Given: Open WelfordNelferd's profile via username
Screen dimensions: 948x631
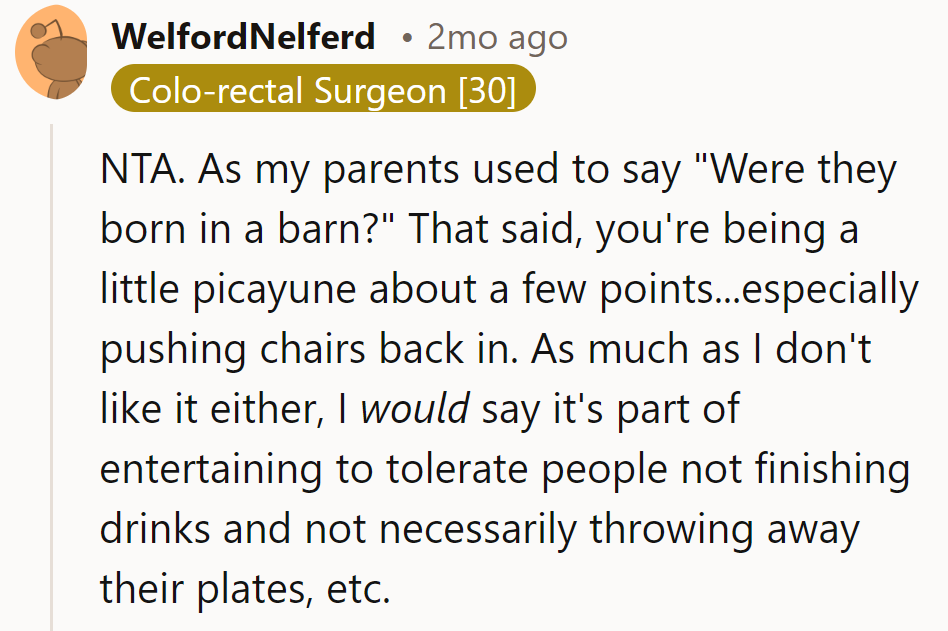Looking at the screenshot, I should 244,38.
